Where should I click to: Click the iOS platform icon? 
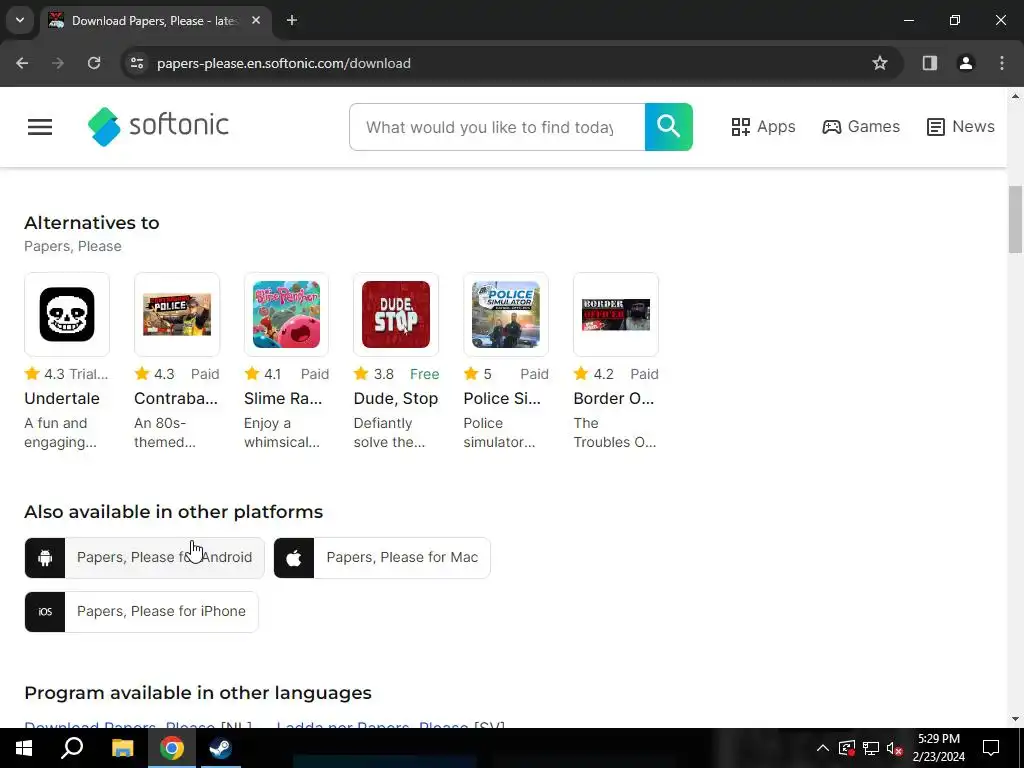click(45, 612)
